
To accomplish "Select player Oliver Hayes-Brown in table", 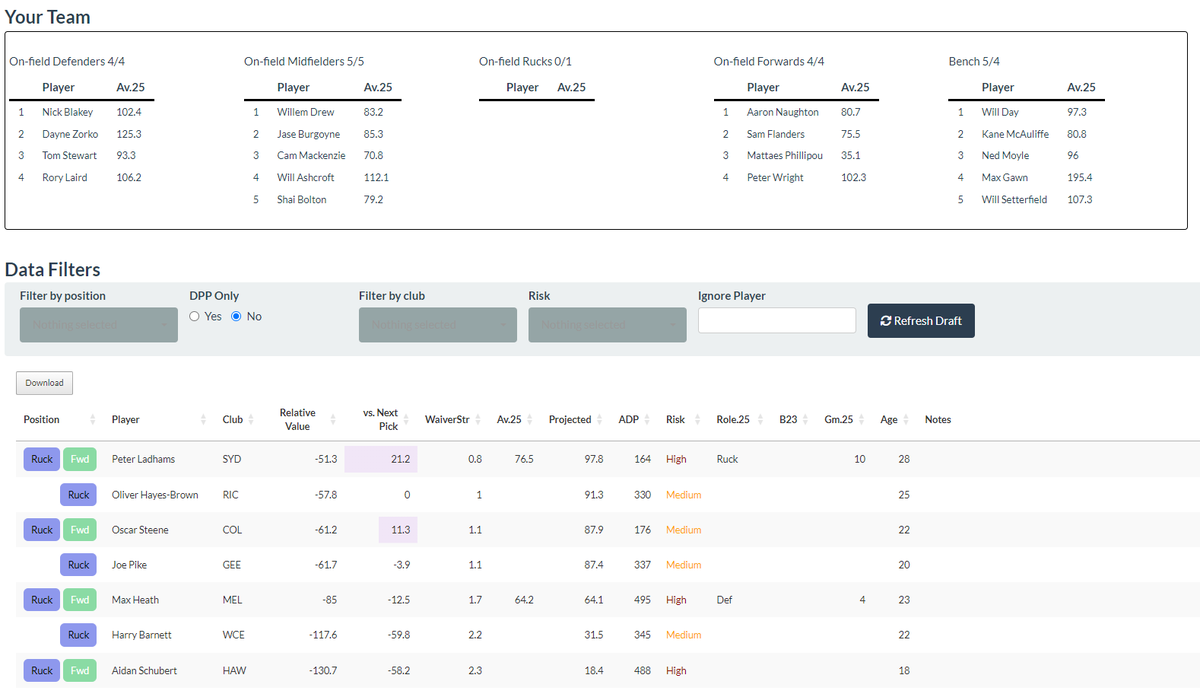I will [155, 494].
